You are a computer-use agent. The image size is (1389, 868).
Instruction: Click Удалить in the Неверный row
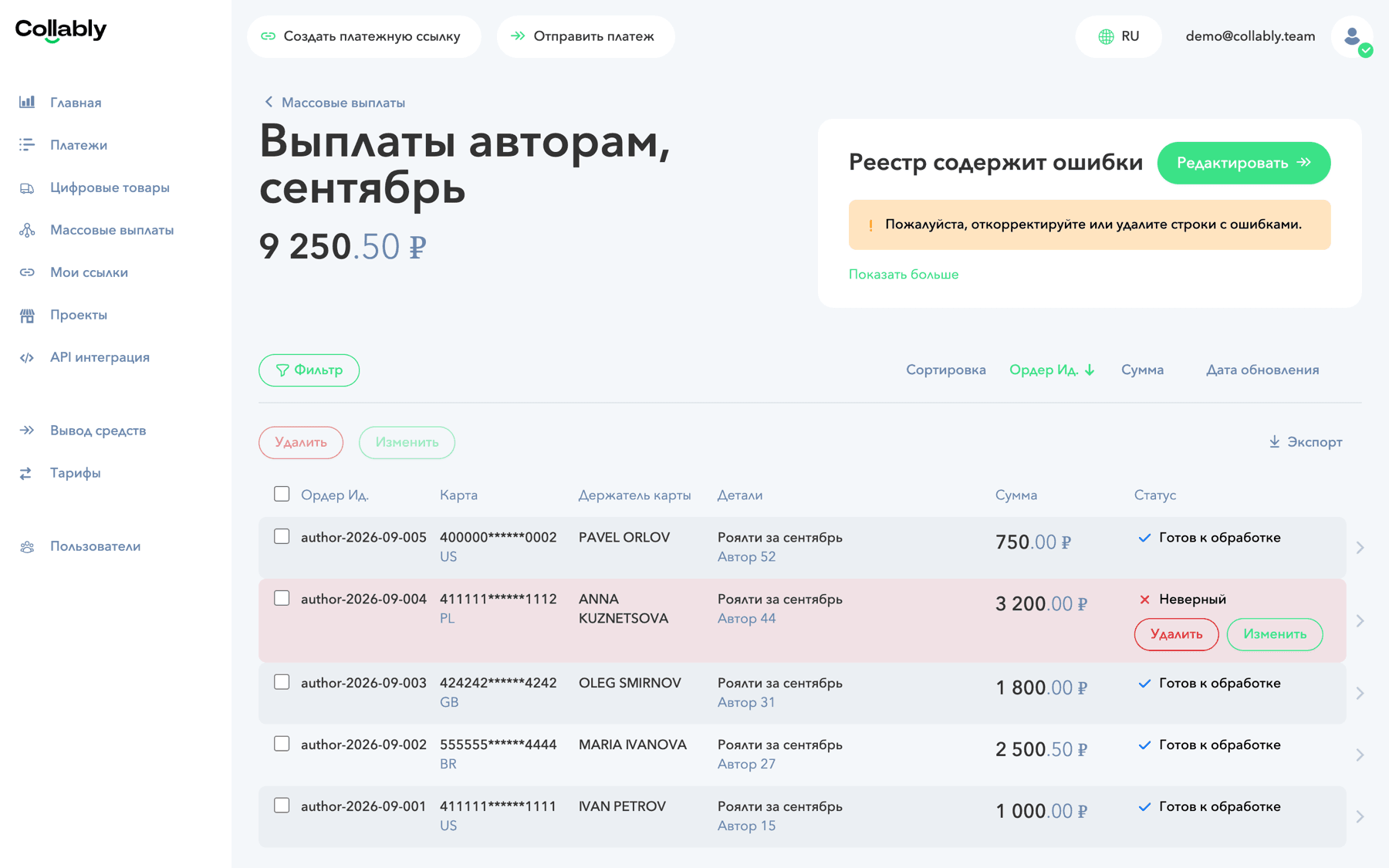(1176, 634)
